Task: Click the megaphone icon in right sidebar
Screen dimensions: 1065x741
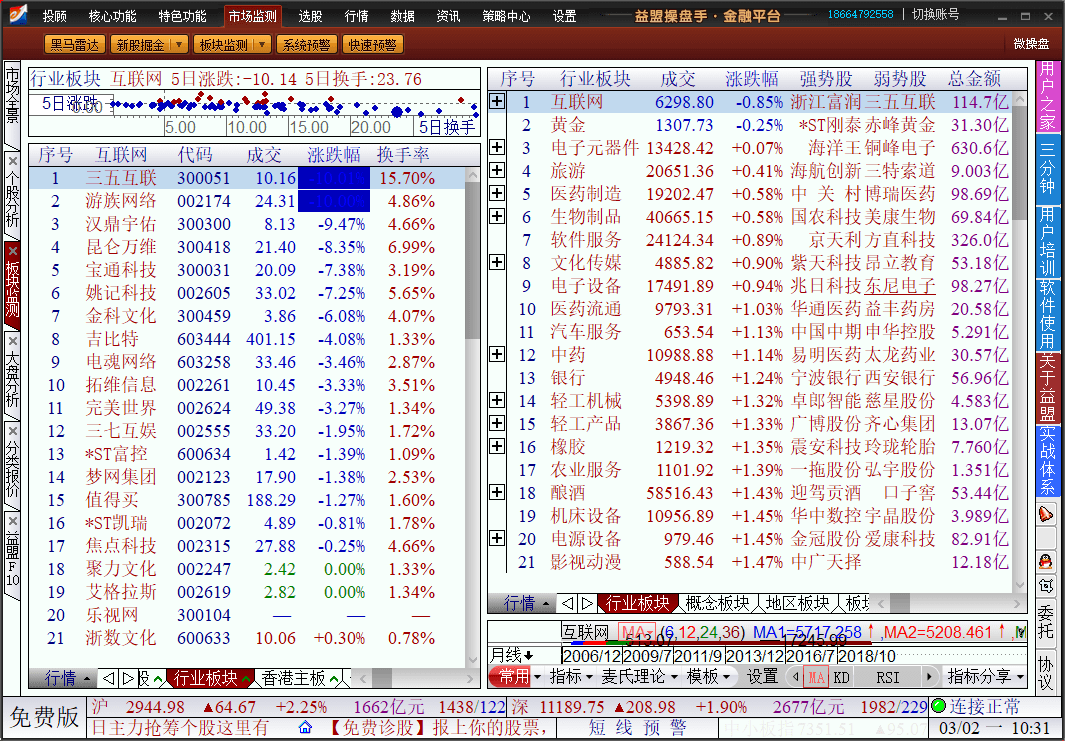Action: click(x=1046, y=514)
